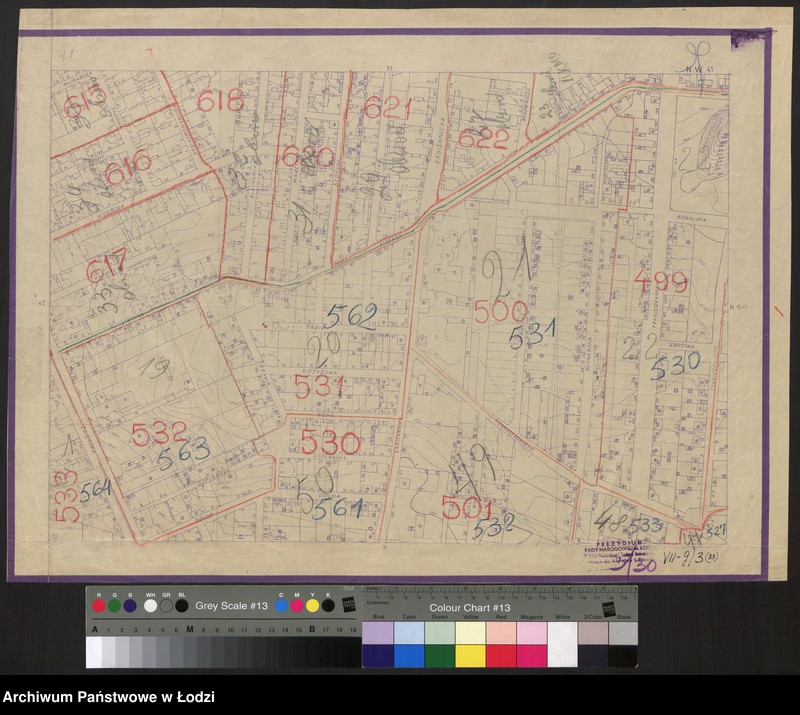The width and height of the screenshot is (800, 715).
Task: Click 'Archiwum Państwowe w Łodzi' caption
Action: point(109,697)
